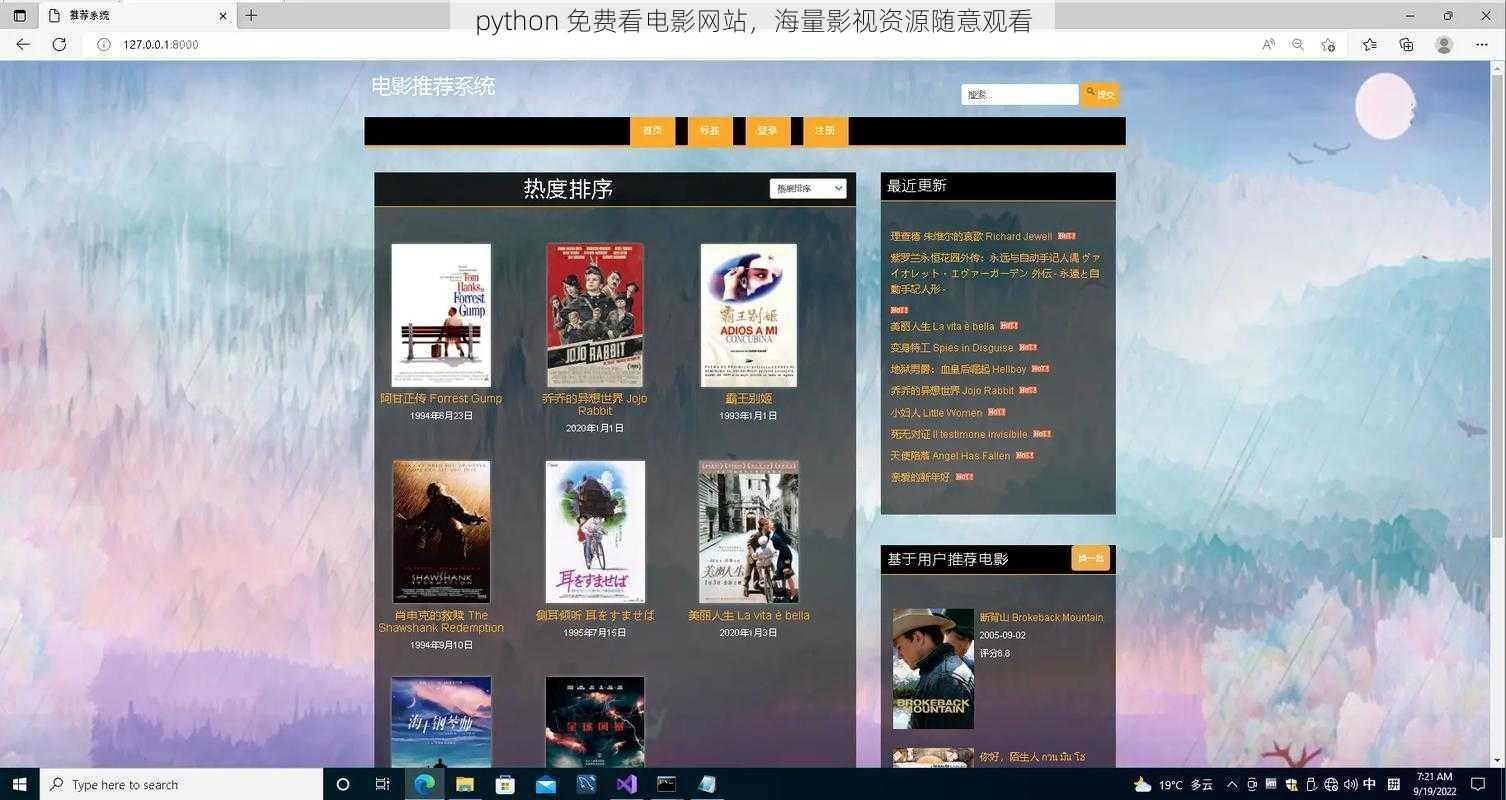Open 天使陷落 Angel Has Fallen link

click(x=950, y=456)
